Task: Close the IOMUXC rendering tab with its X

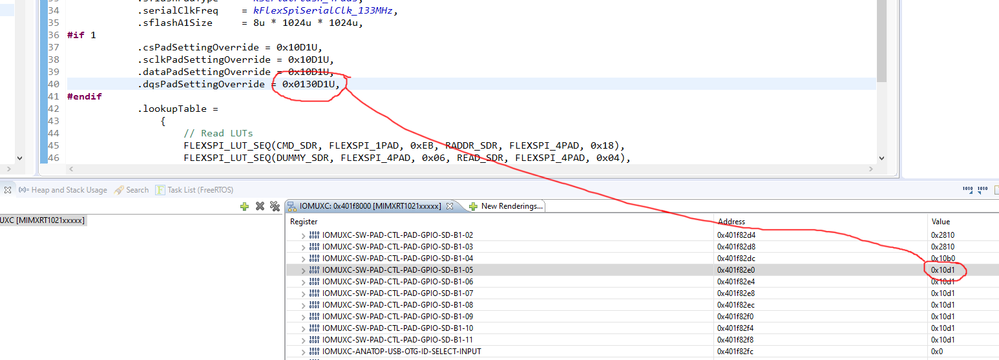Action: point(449,206)
